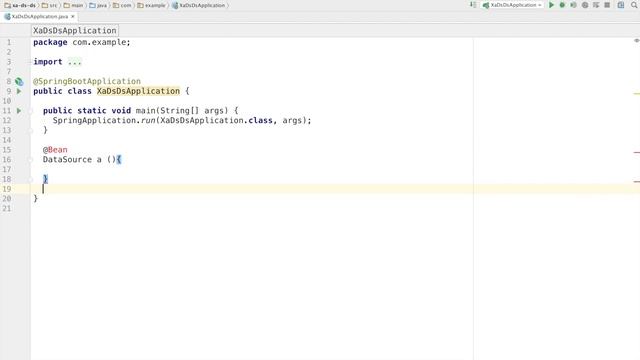
Task: Click the main method name on line 11
Action: pos(146,111)
